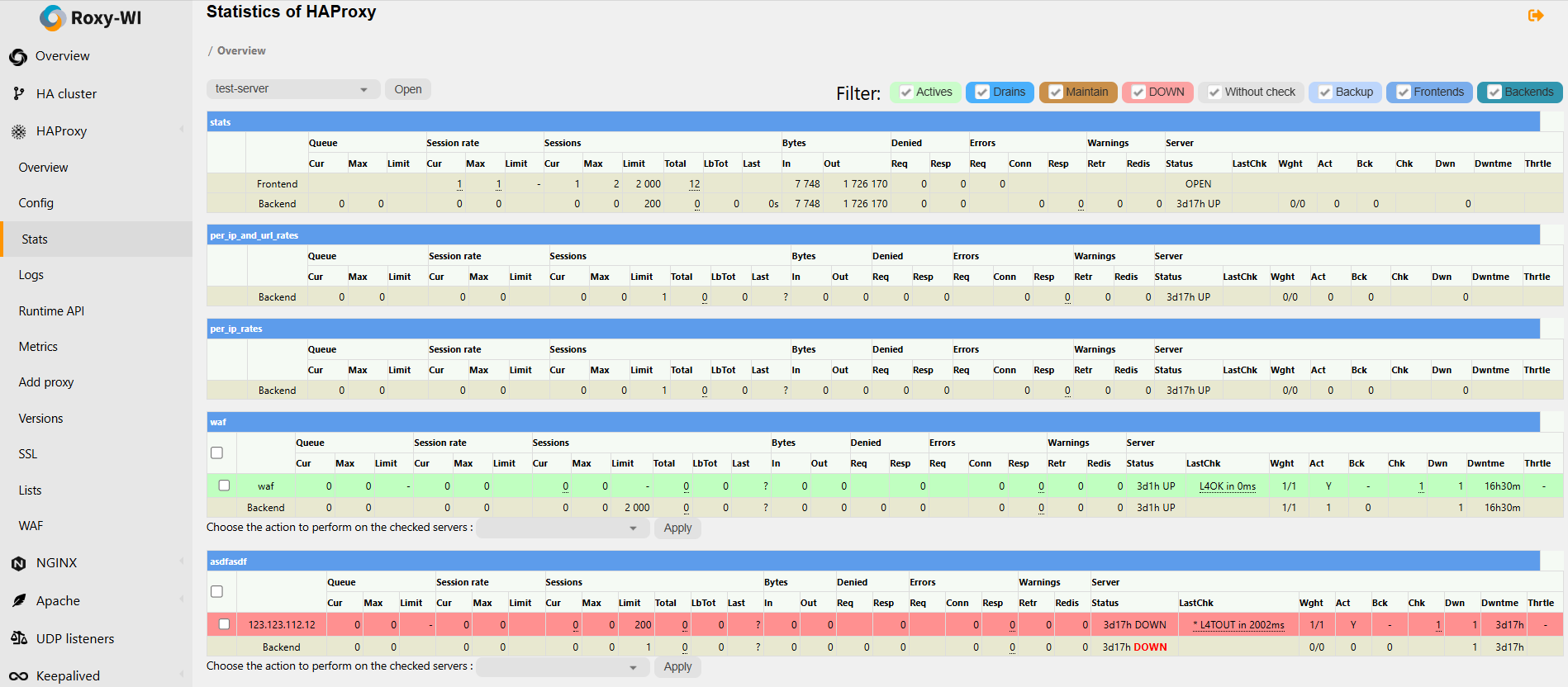Screen dimensions: 1568x687
Task: Open HAProxy Overview submenu item
Action: click(x=43, y=168)
